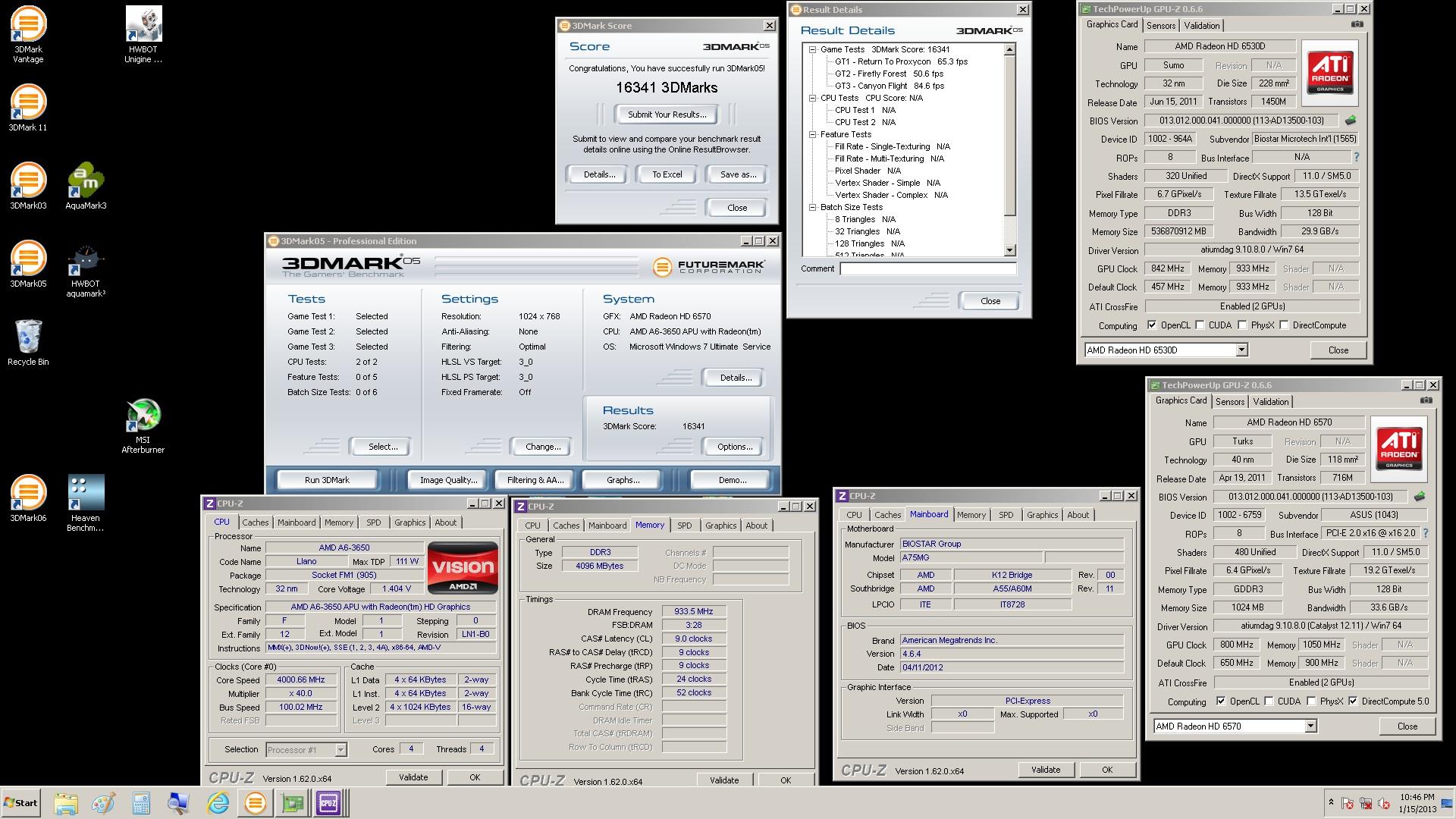Screen dimensions: 1456x819
Task: Open Windows Explorer from the taskbar
Action: 66,803
